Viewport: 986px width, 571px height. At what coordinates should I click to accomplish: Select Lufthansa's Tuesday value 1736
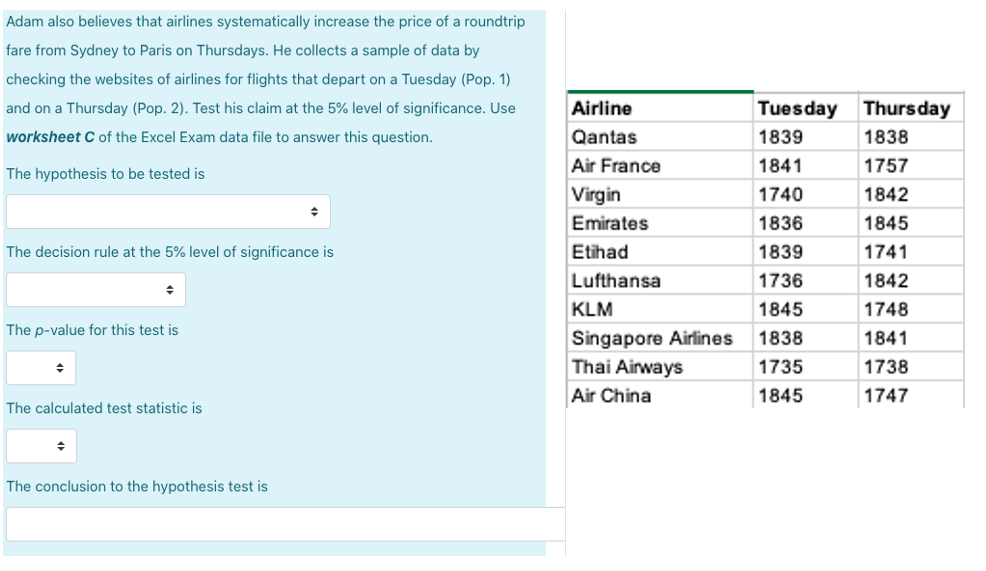point(806,280)
